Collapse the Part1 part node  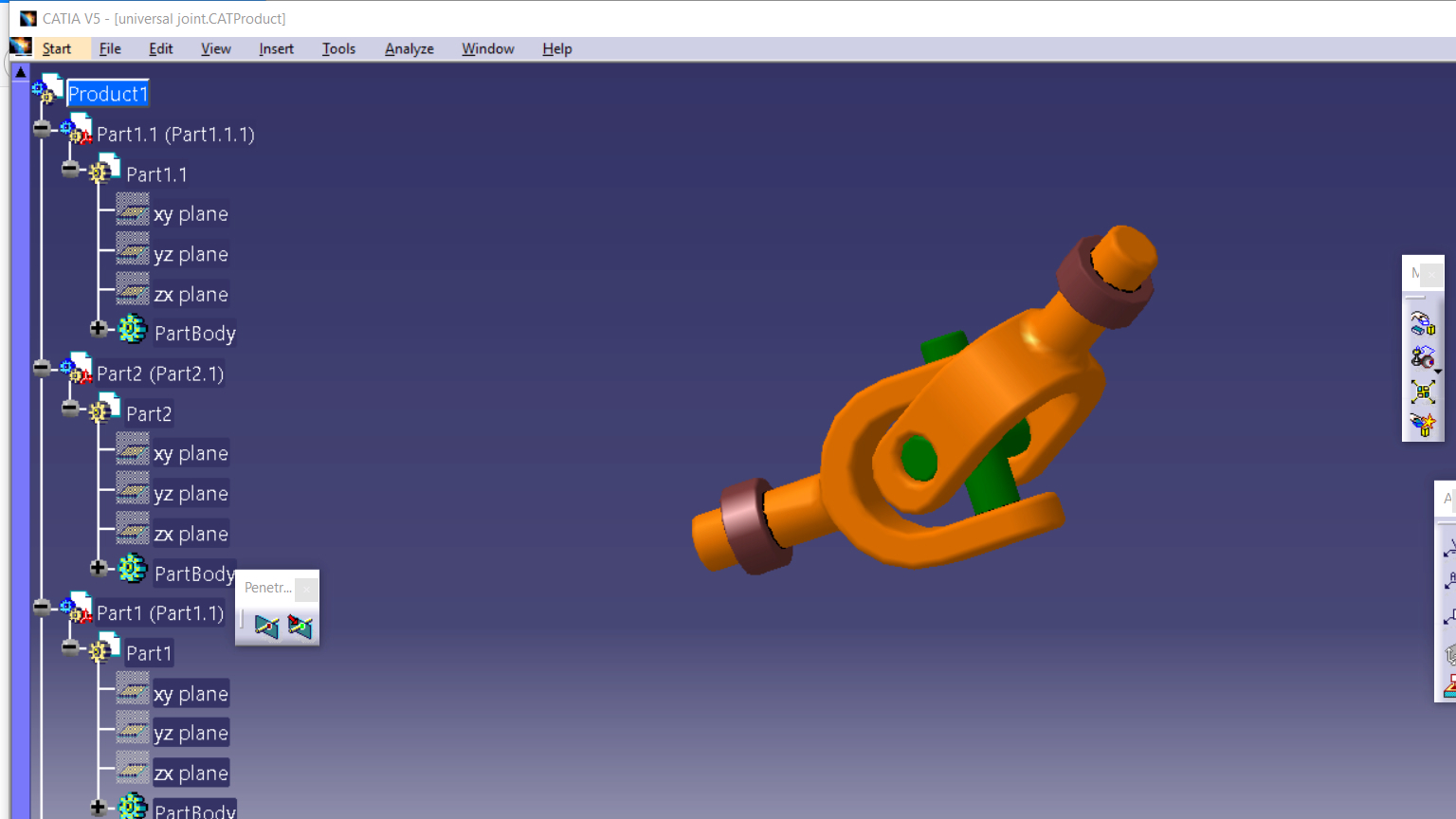[x=70, y=648]
